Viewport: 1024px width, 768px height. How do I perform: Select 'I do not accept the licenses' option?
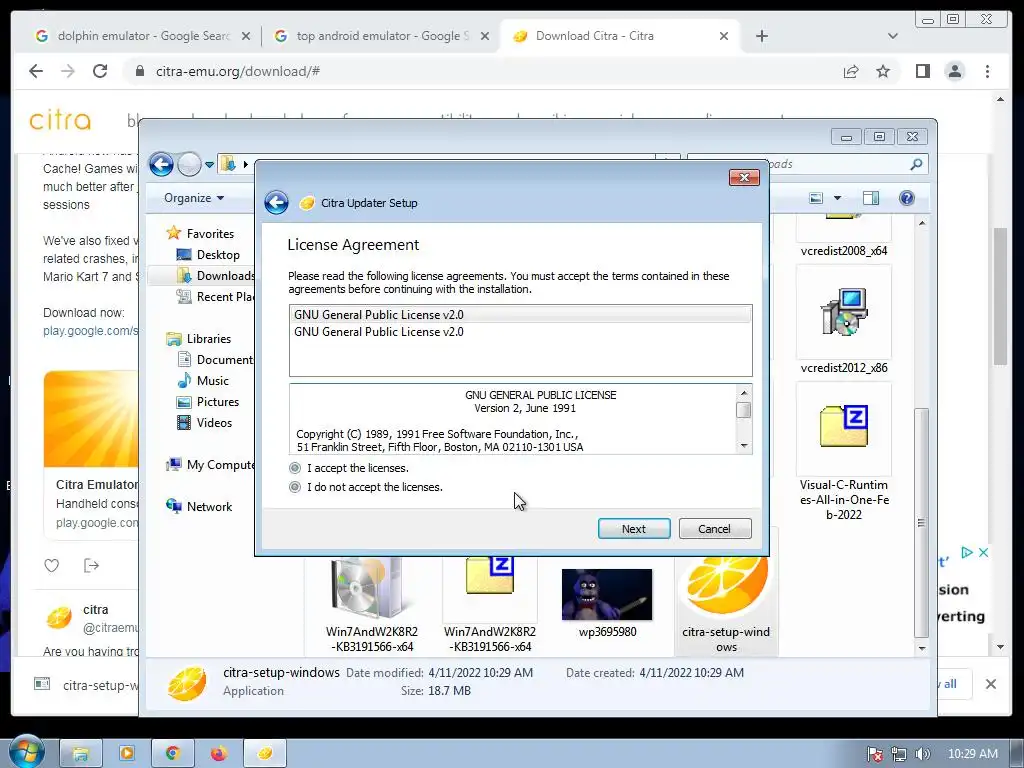(295, 487)
